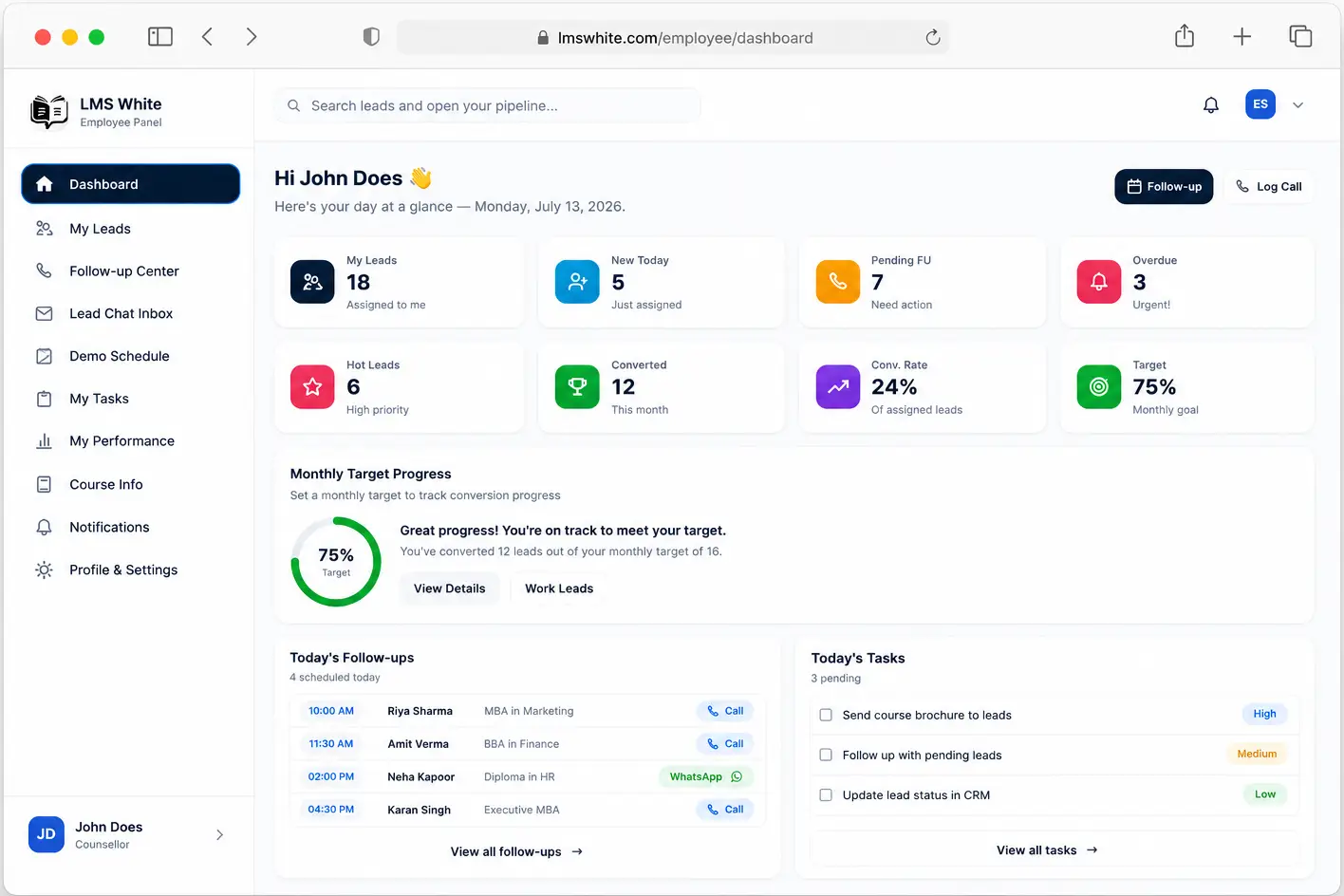Expand John Does profile chevron
Screen dimensions: 1344x896
pyautogui.click(x=219, y=835)
